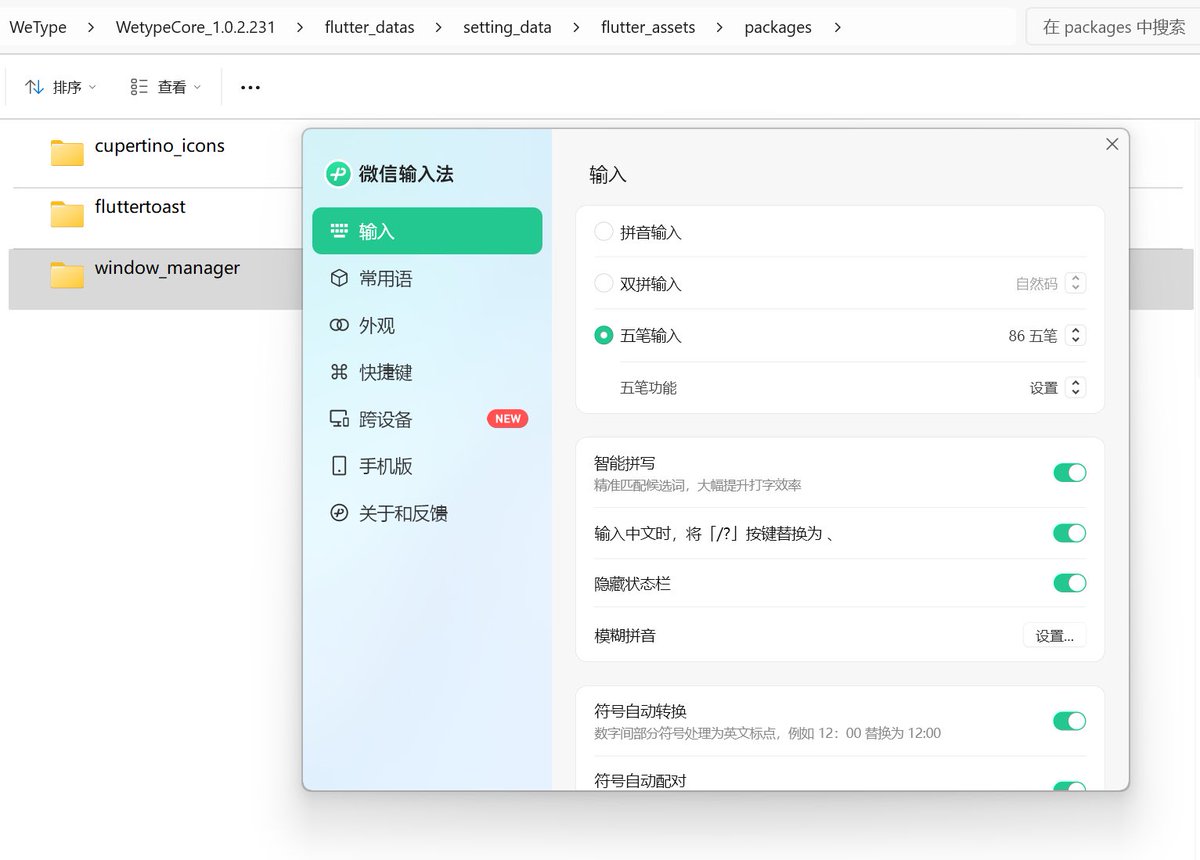Click circular icon beside 关于和反馈
This screenshot has height=860, width=1200.
point(339,513)
